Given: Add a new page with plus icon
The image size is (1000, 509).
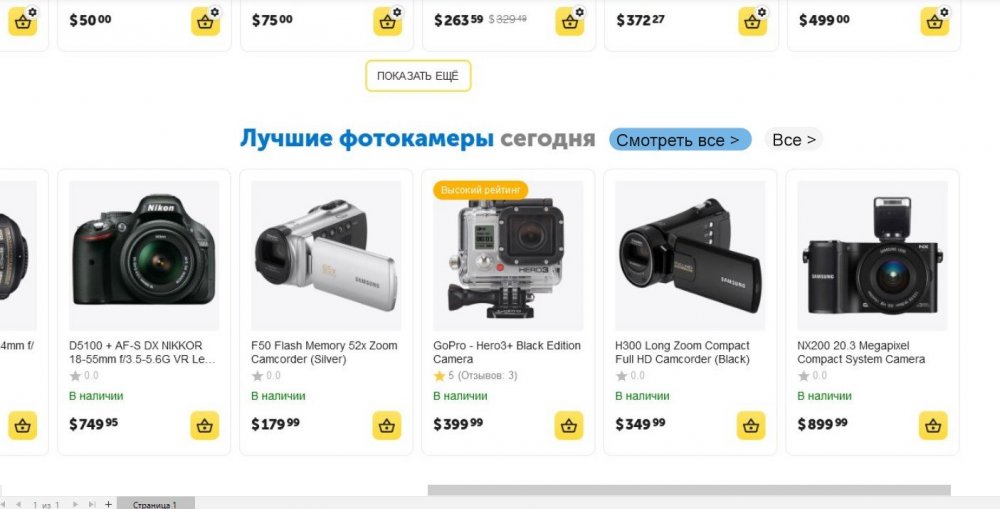Looking at the screenshot, I should point(108,504).
